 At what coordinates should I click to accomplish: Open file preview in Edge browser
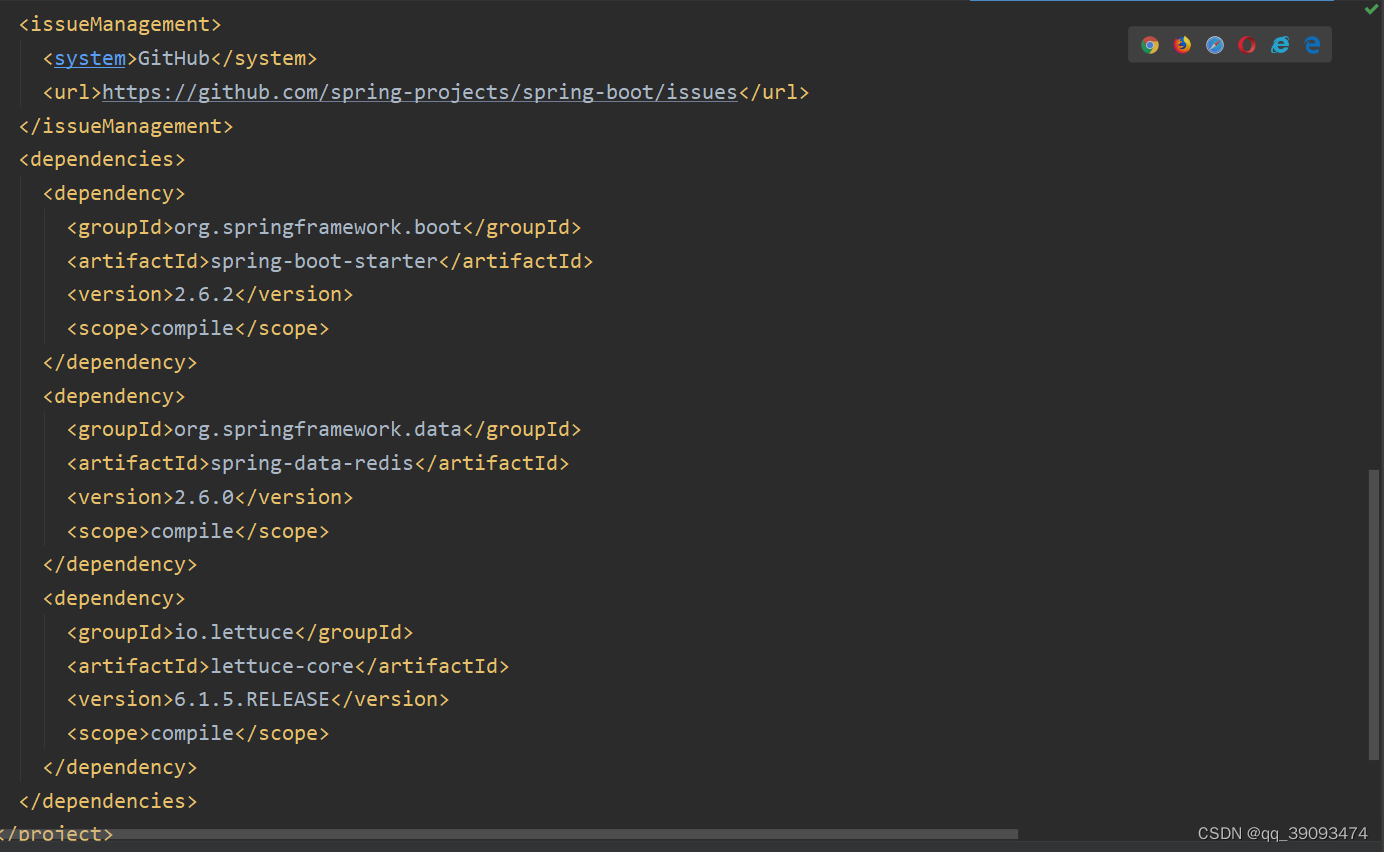click(x=1312, y=45)
